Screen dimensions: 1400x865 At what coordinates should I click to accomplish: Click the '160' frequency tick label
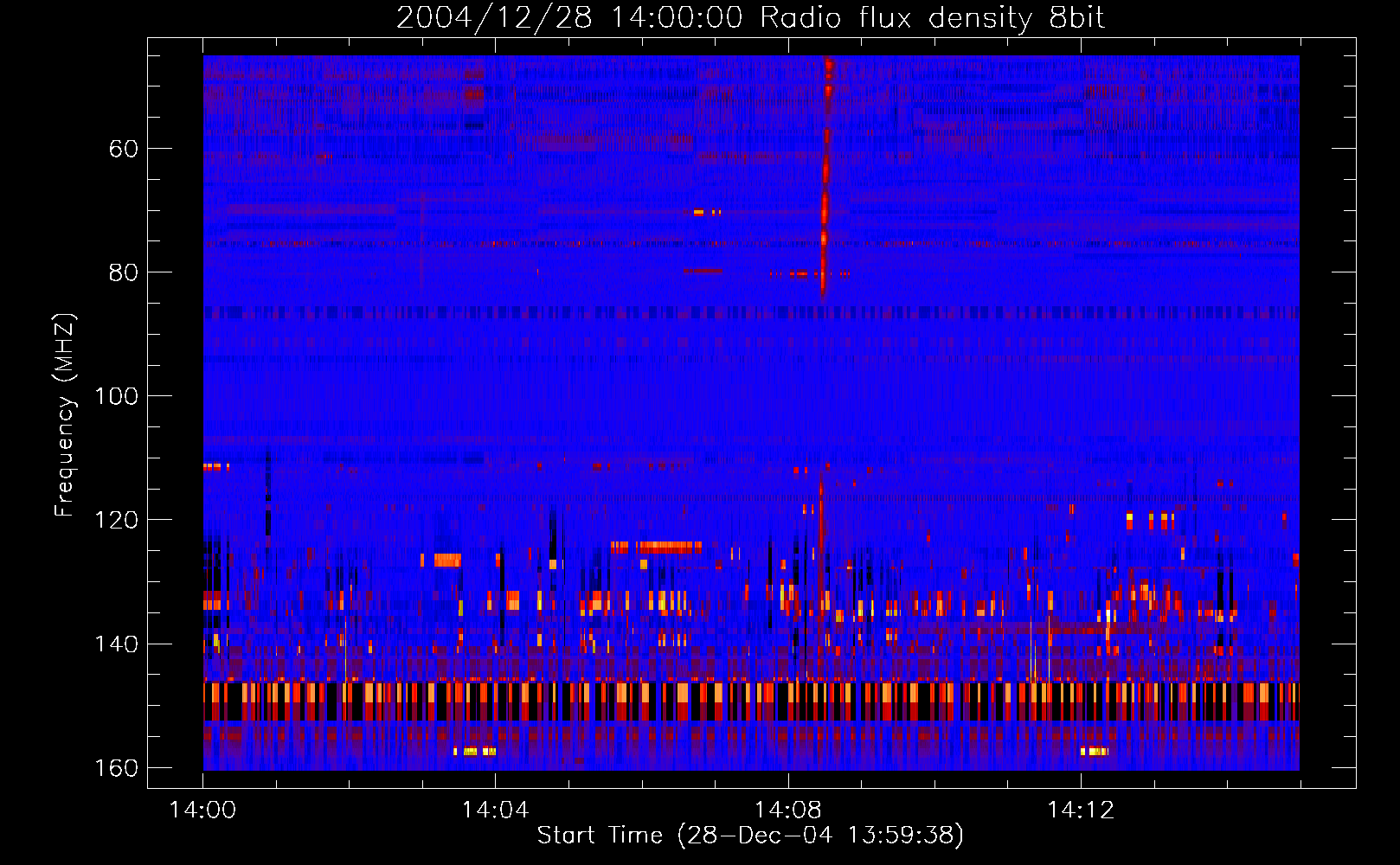coord(117,768)
